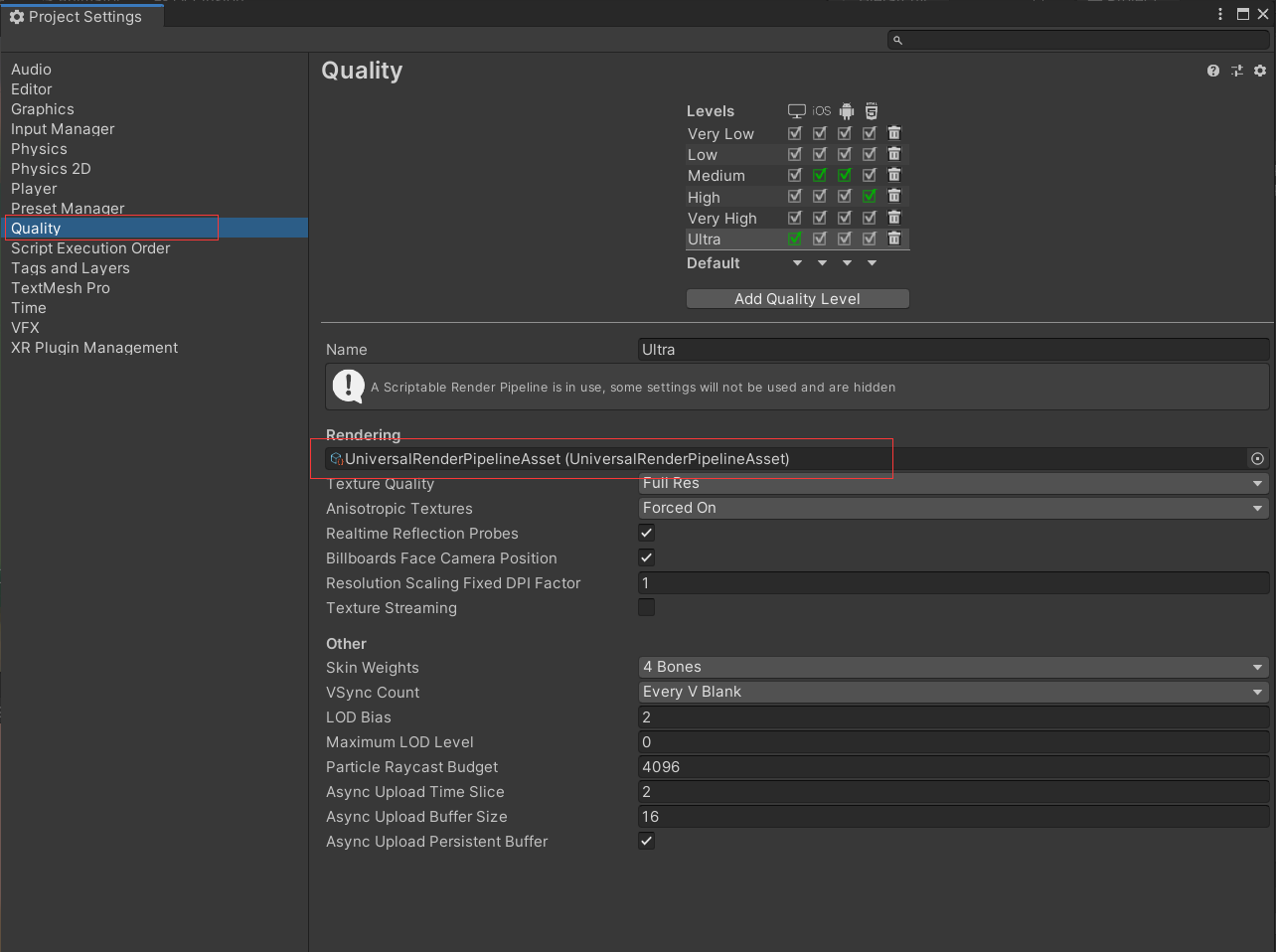
Task: Open the Graphics settings section
Action: [42, 108]
